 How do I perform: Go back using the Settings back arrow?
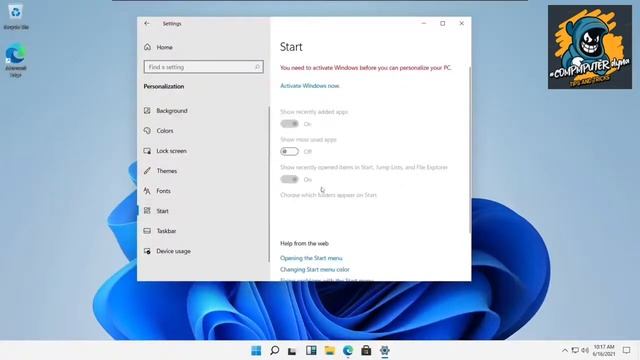tap(147, 24)
